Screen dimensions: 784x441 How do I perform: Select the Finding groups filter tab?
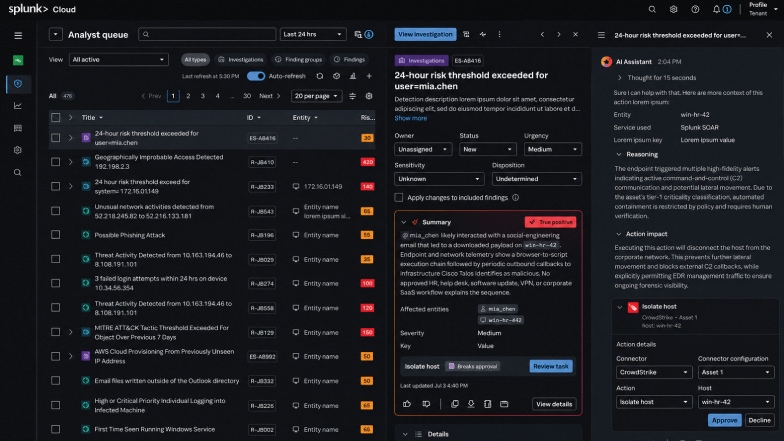298,60
